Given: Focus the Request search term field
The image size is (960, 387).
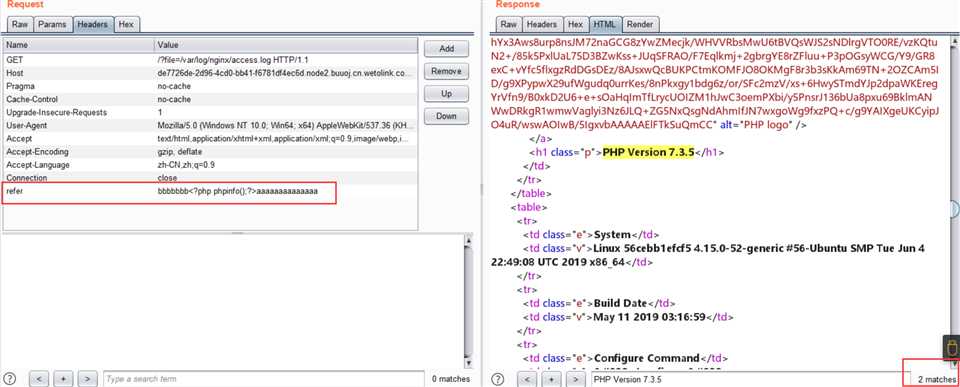Looking at the screenshot, I should (262, 379).
